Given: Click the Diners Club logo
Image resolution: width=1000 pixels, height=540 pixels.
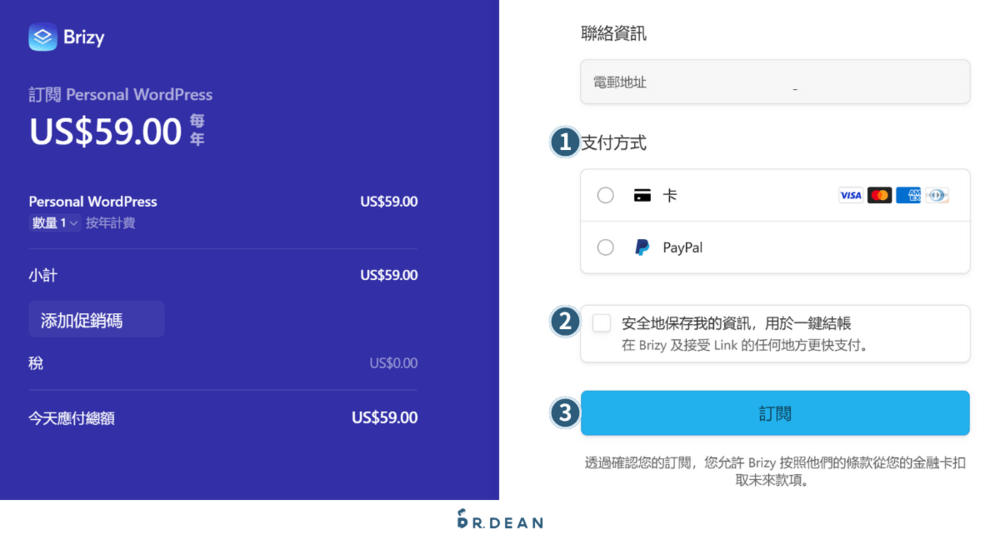Looking at the screenshot, I should tap(937, 195).
